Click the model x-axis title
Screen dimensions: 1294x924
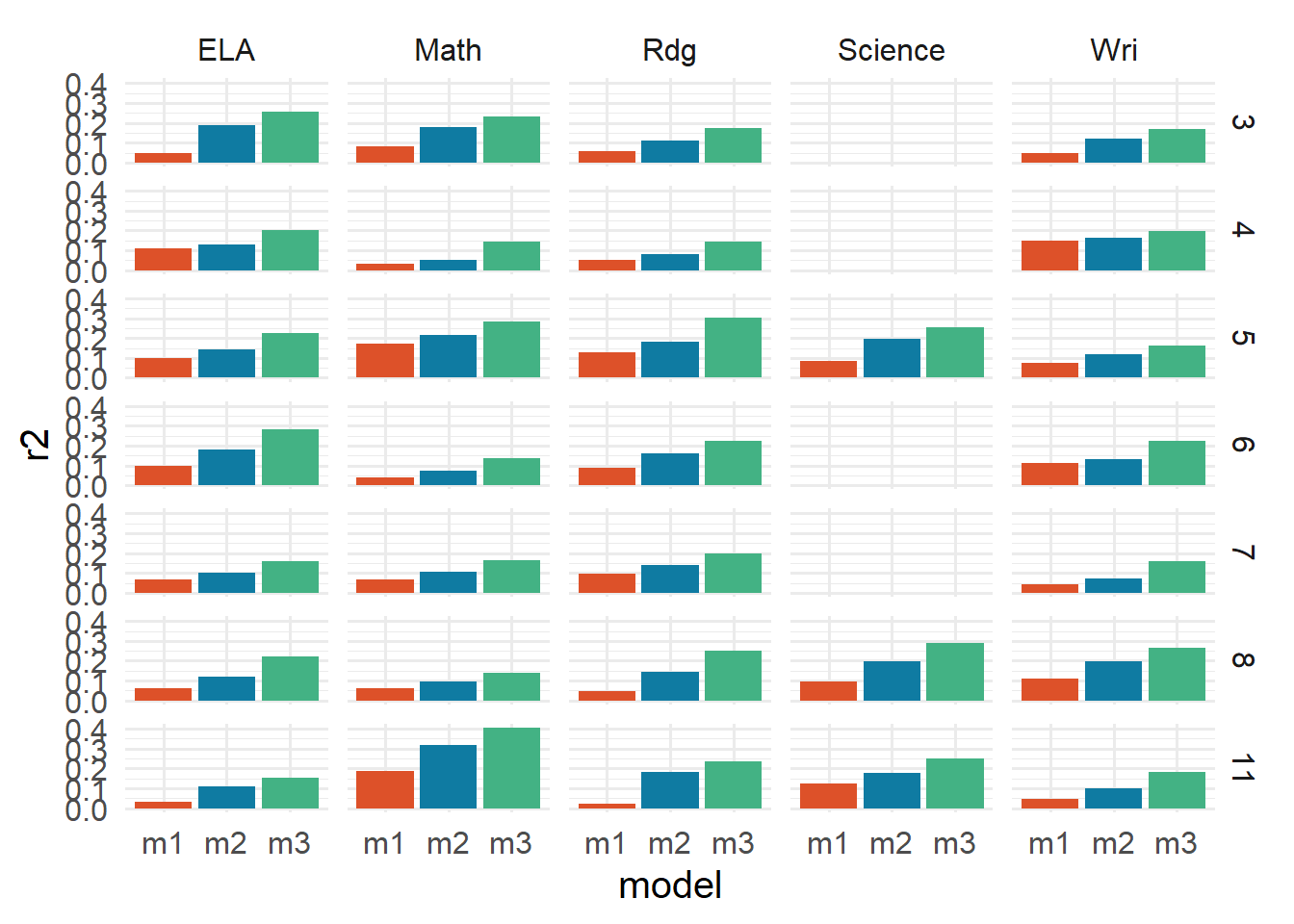pos(669,885)
